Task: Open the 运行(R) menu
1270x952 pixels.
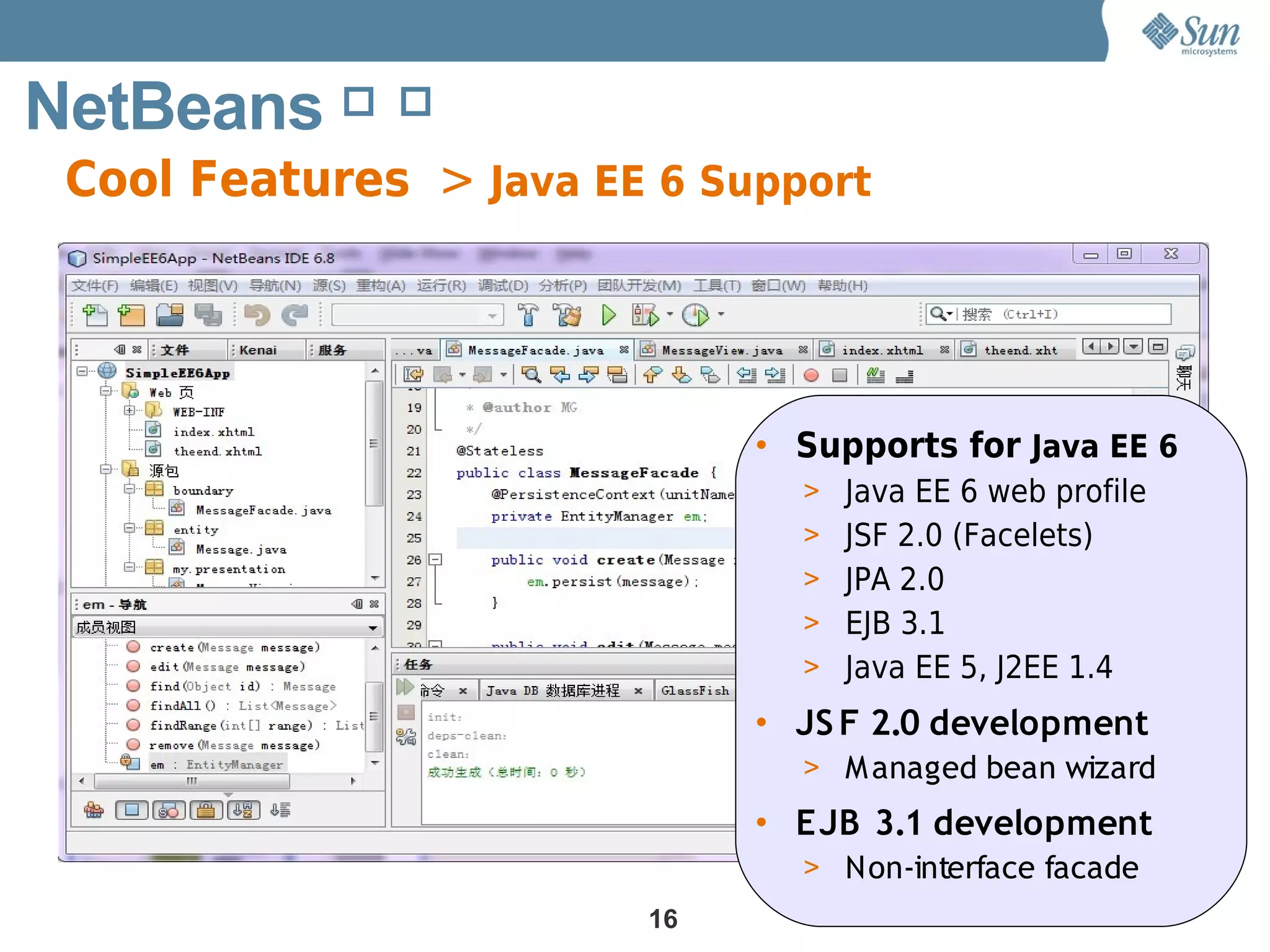Action: coord(441,286)
